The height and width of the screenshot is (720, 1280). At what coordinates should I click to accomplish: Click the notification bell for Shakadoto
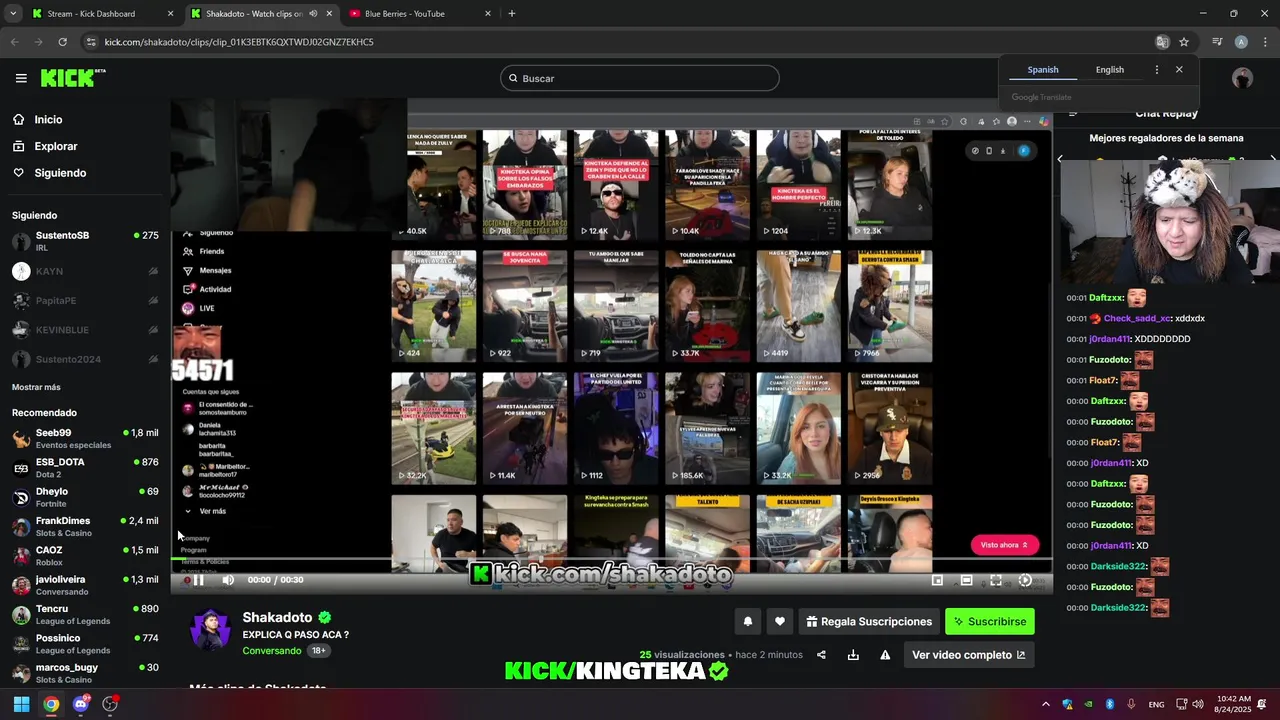tap(747, 621)
